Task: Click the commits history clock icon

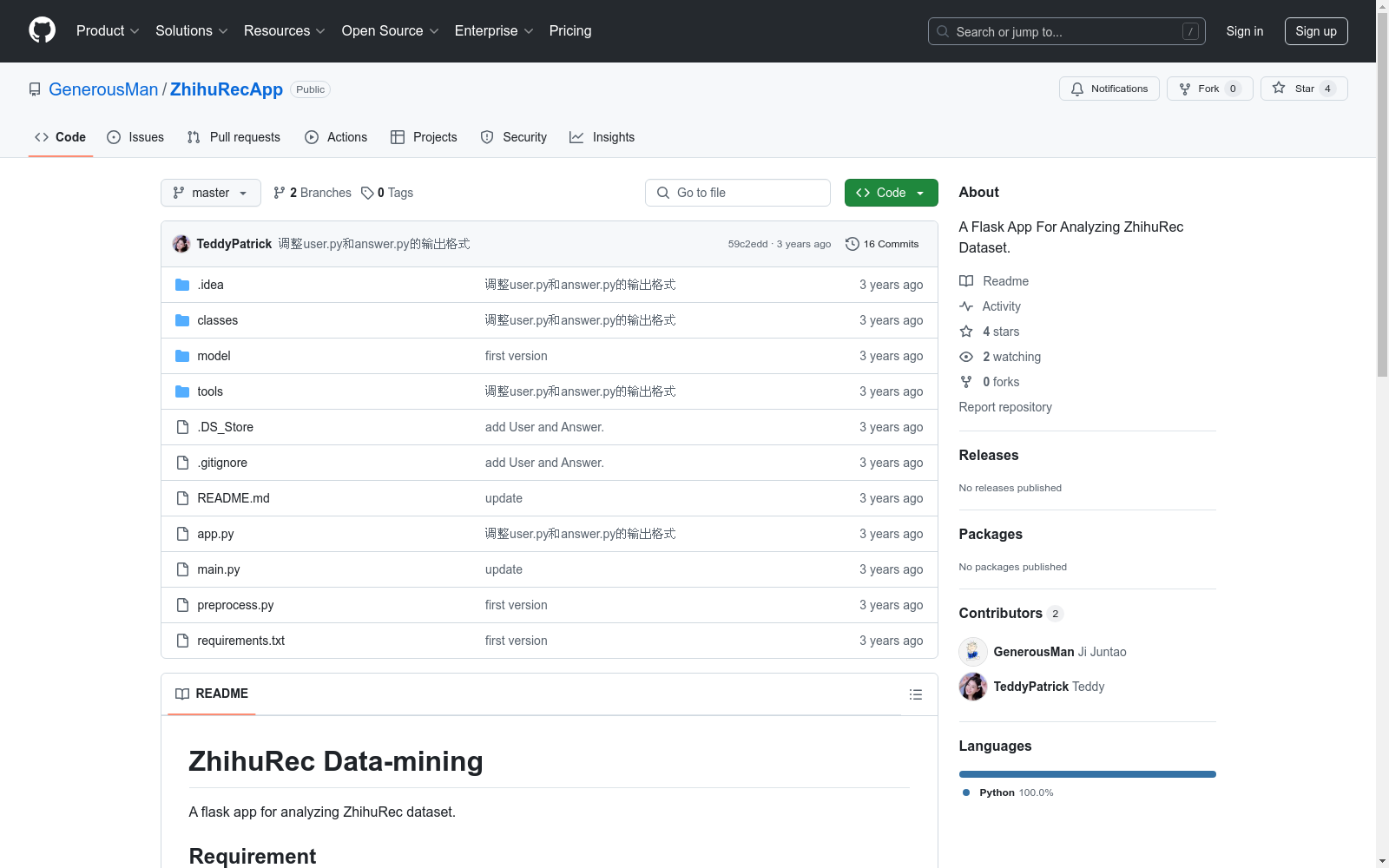Action: click(852, 244)
